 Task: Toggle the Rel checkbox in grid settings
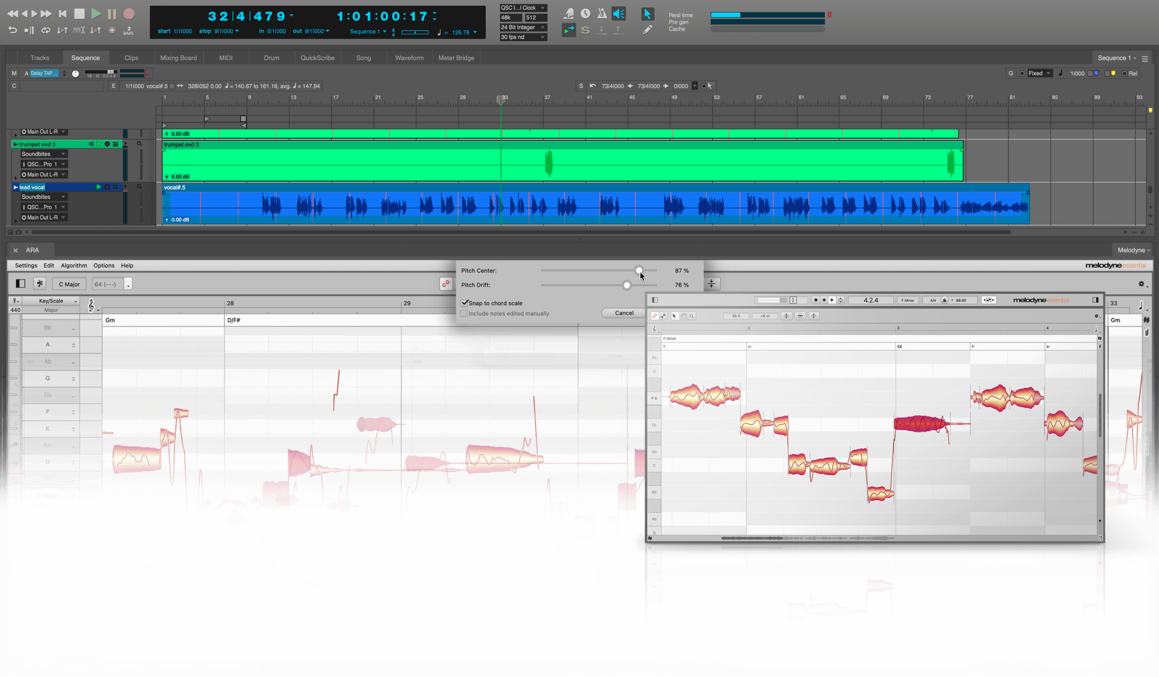pos(1125,73)
